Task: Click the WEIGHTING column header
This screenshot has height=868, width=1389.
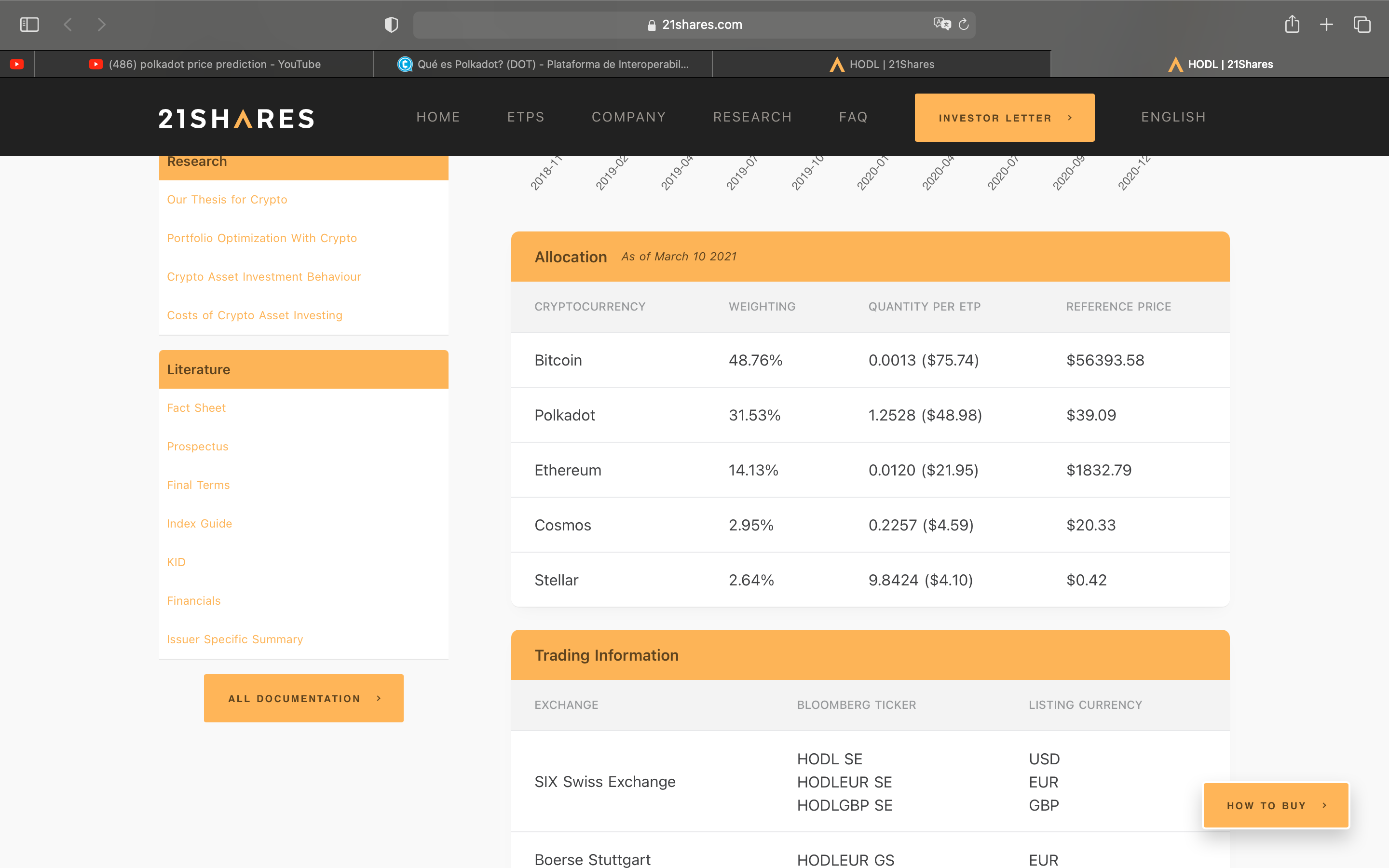Action: point(762,307)
